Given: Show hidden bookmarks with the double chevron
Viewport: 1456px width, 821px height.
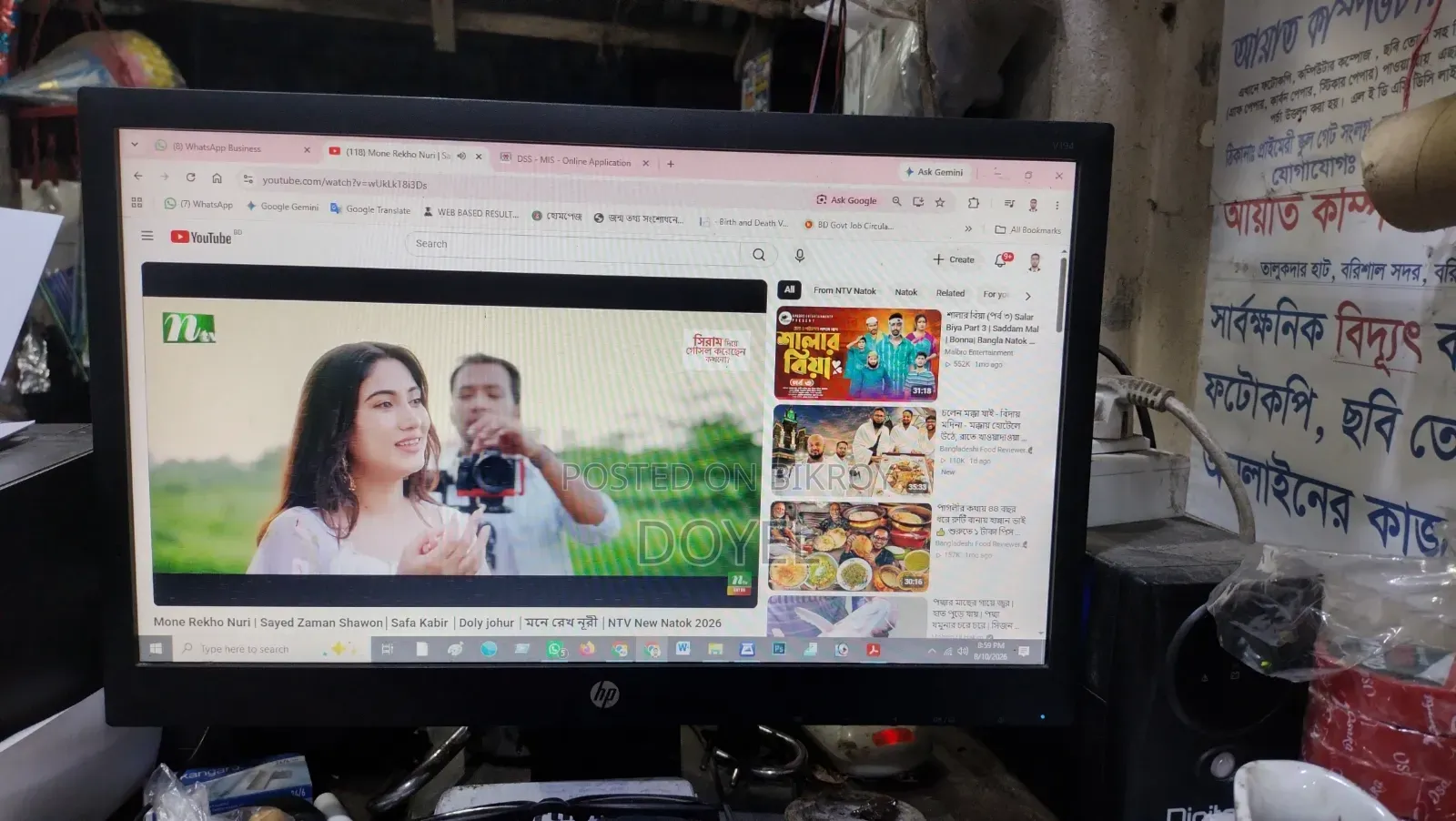Looking at the screenshot, I should click(x=968, y=228).
